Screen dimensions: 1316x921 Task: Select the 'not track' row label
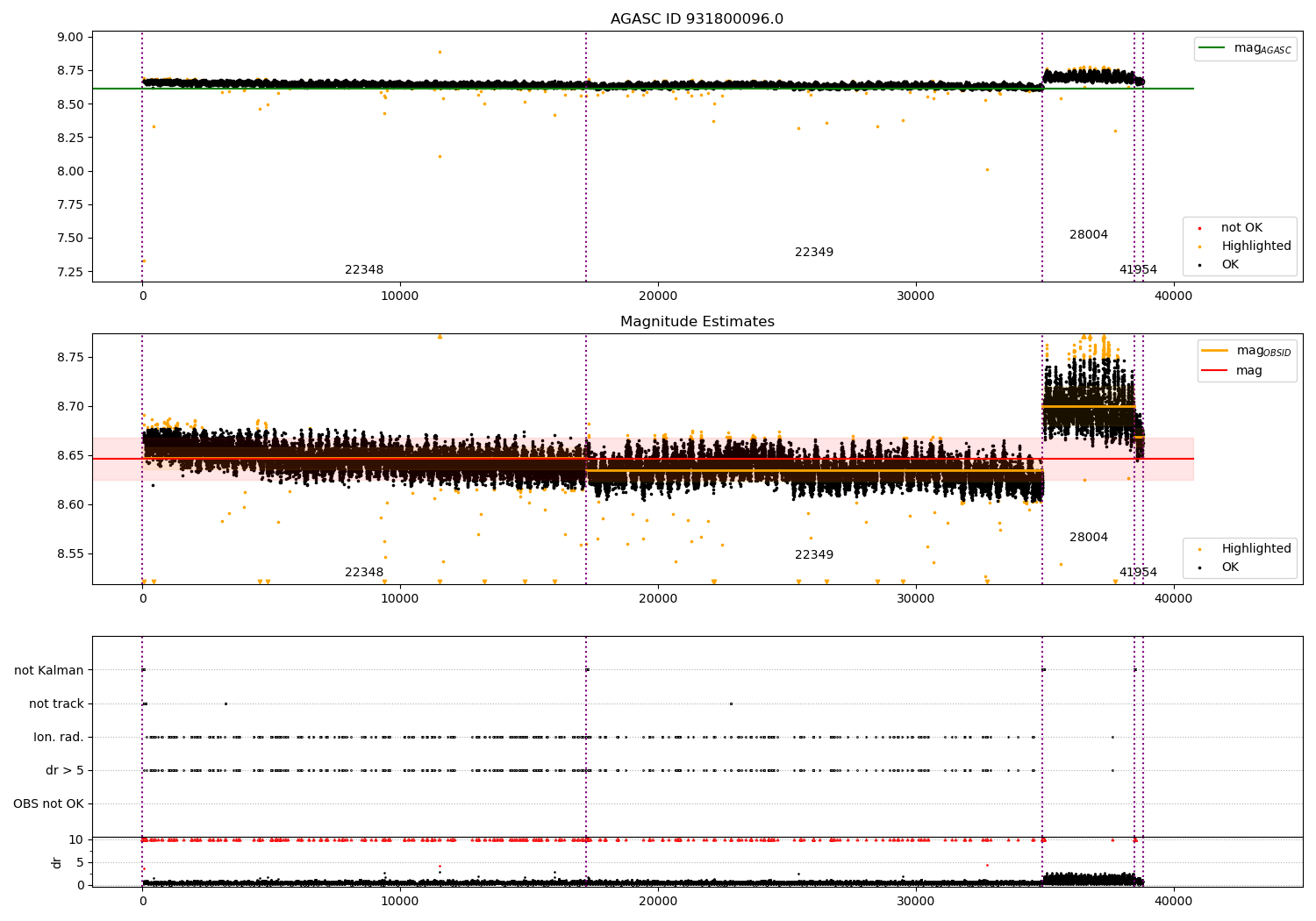56,703
